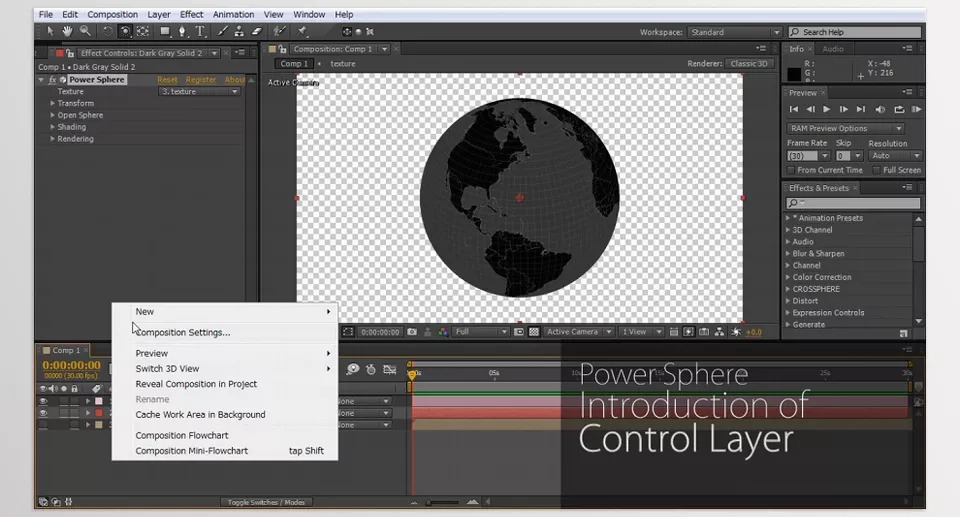
Task: Select the Zoom magnifier tool
Action: 85,31
